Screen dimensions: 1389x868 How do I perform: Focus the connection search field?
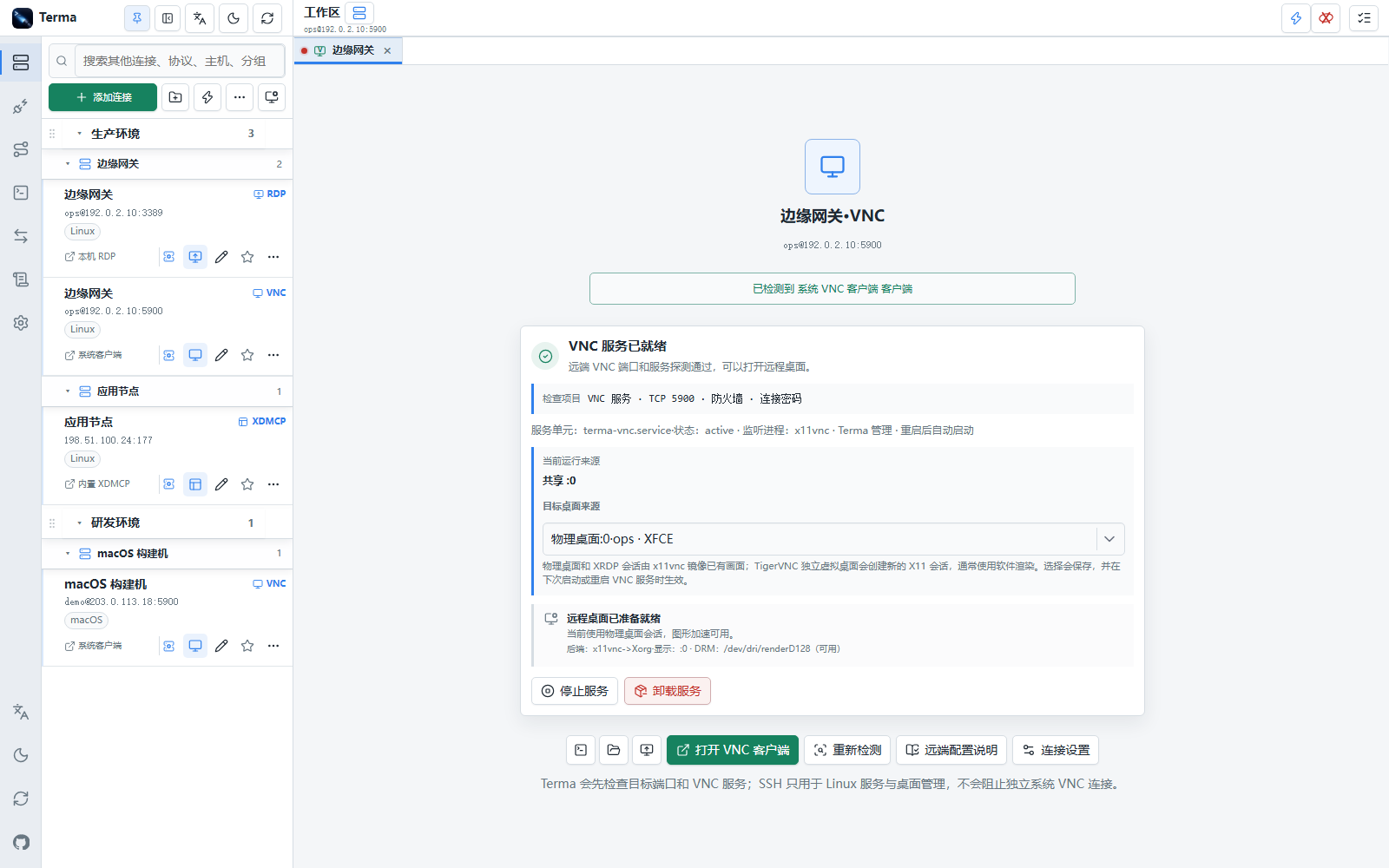[179, 61]
